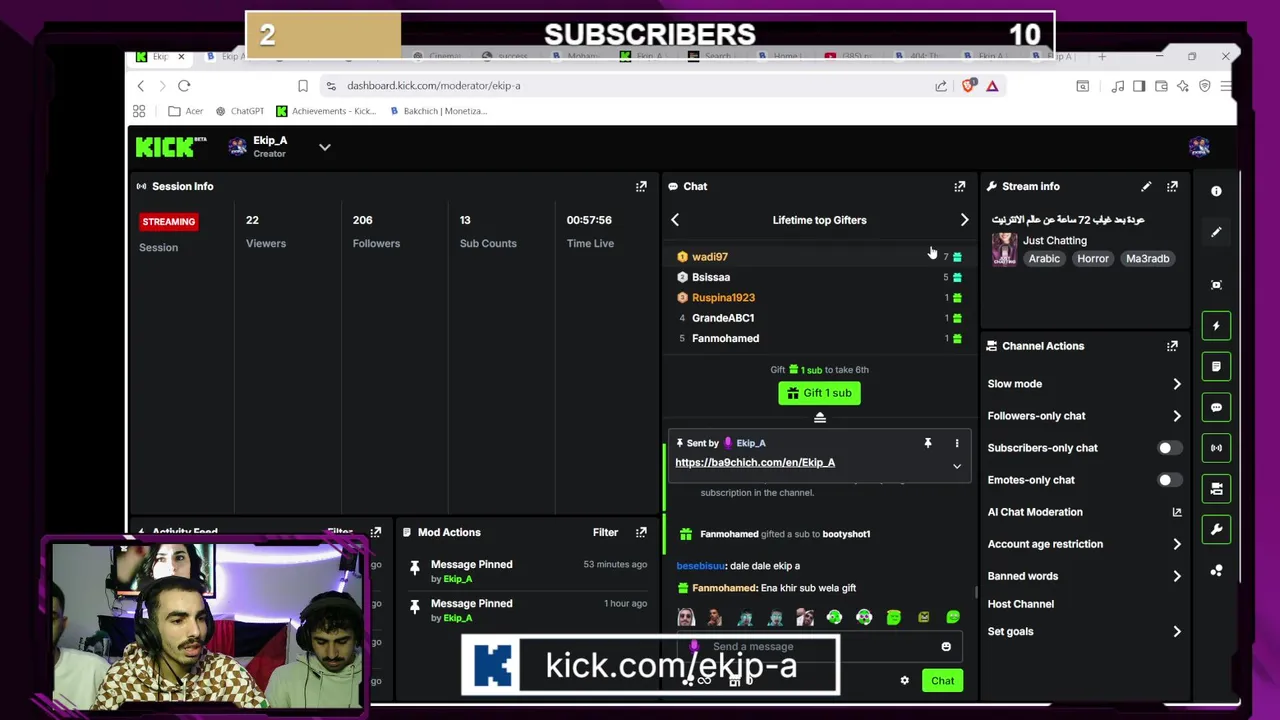The height and width of the screenshot is (720, 1280).
Task: Open the ba9chich.com pinned link
Action: point(755,463)
